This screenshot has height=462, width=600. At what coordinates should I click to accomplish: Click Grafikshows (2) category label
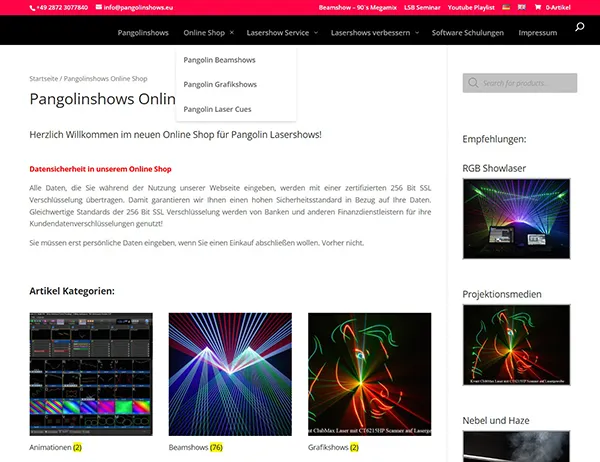point(333,447)
